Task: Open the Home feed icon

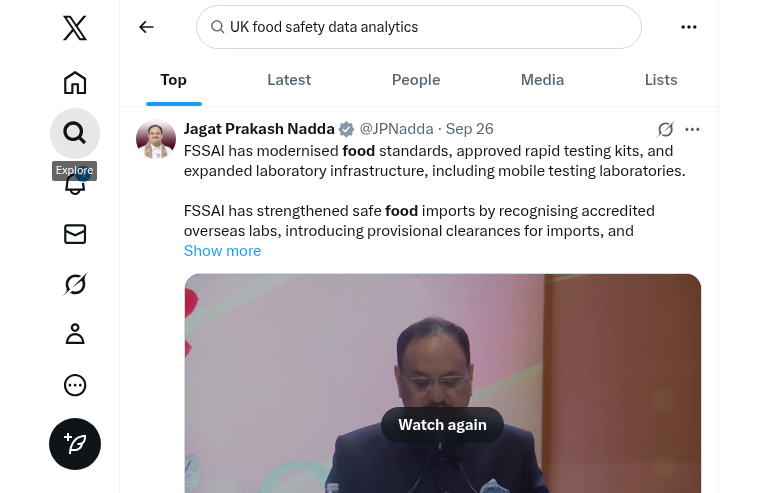Action: (75, 82)
